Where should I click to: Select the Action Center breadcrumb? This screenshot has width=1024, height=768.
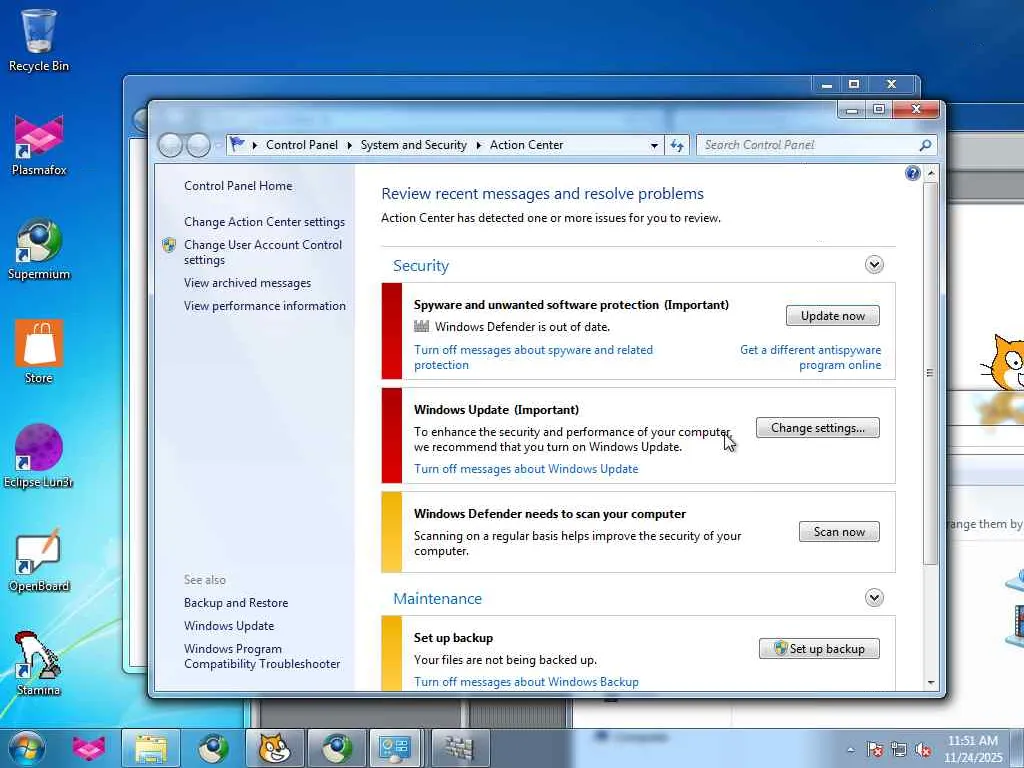[x=526, y=145]
